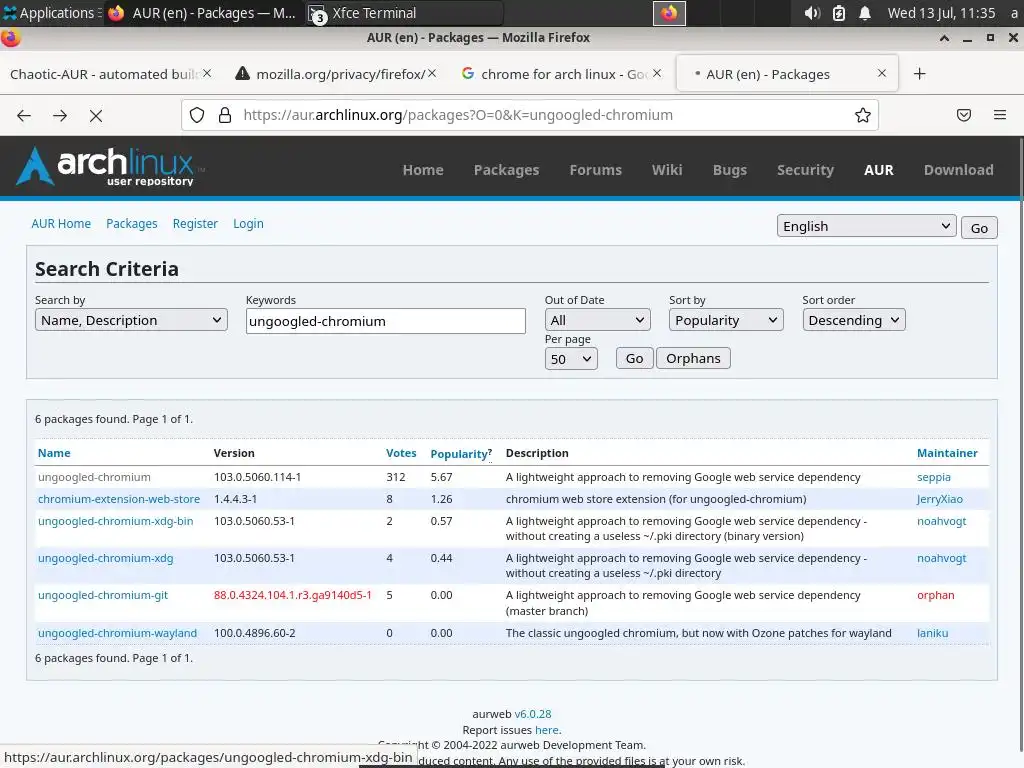The width and height of the screenshot is (1024, 768).
Task: Switch to the Chaotic-AUR tab
Action: coord(104,74)
